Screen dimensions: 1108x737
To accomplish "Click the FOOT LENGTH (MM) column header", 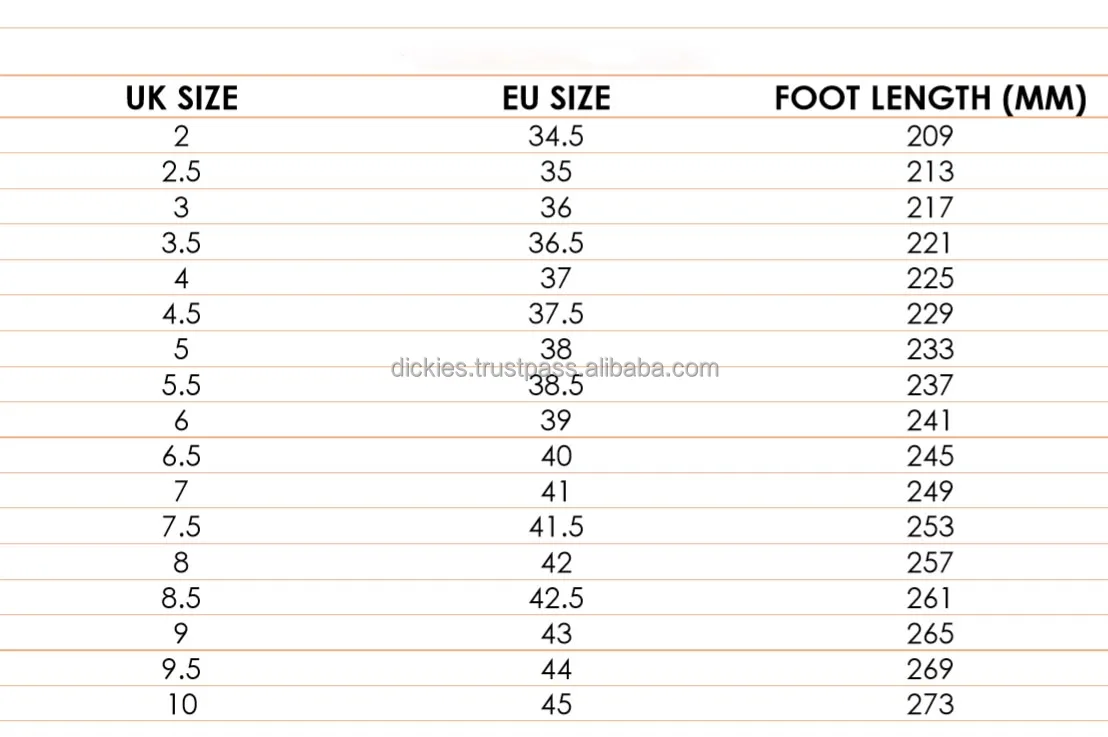I will [x=930, y=98].
